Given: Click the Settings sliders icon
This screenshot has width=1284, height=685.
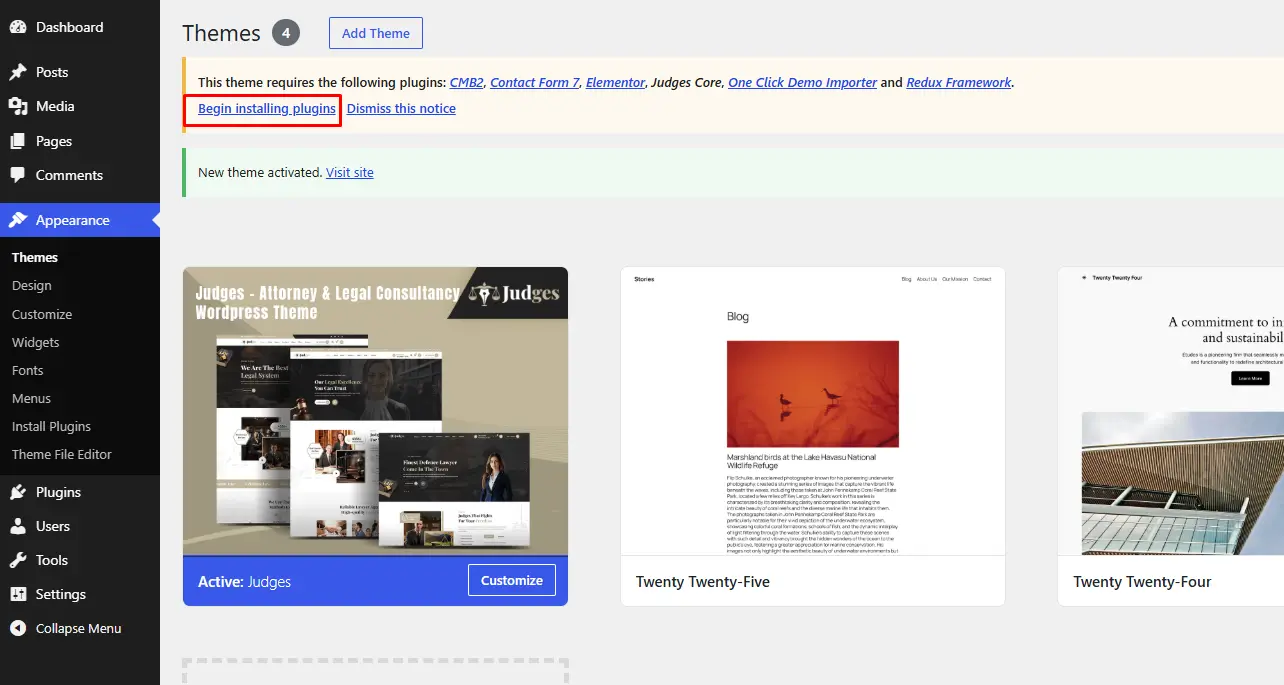Looking at the screenshot, I should coord(18,594).
